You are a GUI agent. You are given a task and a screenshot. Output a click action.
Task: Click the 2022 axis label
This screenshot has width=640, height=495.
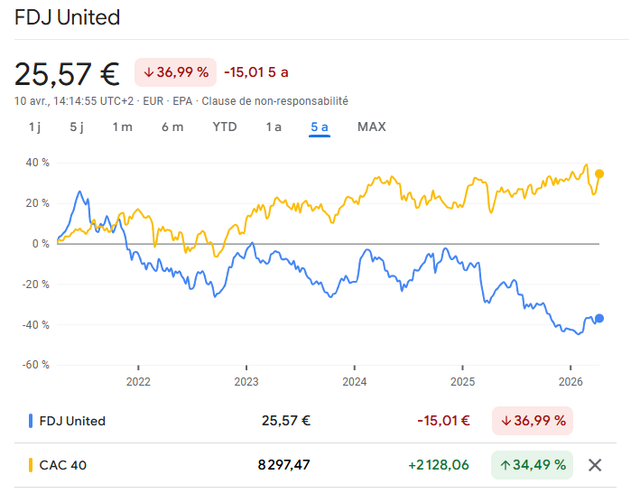(138, 382)
